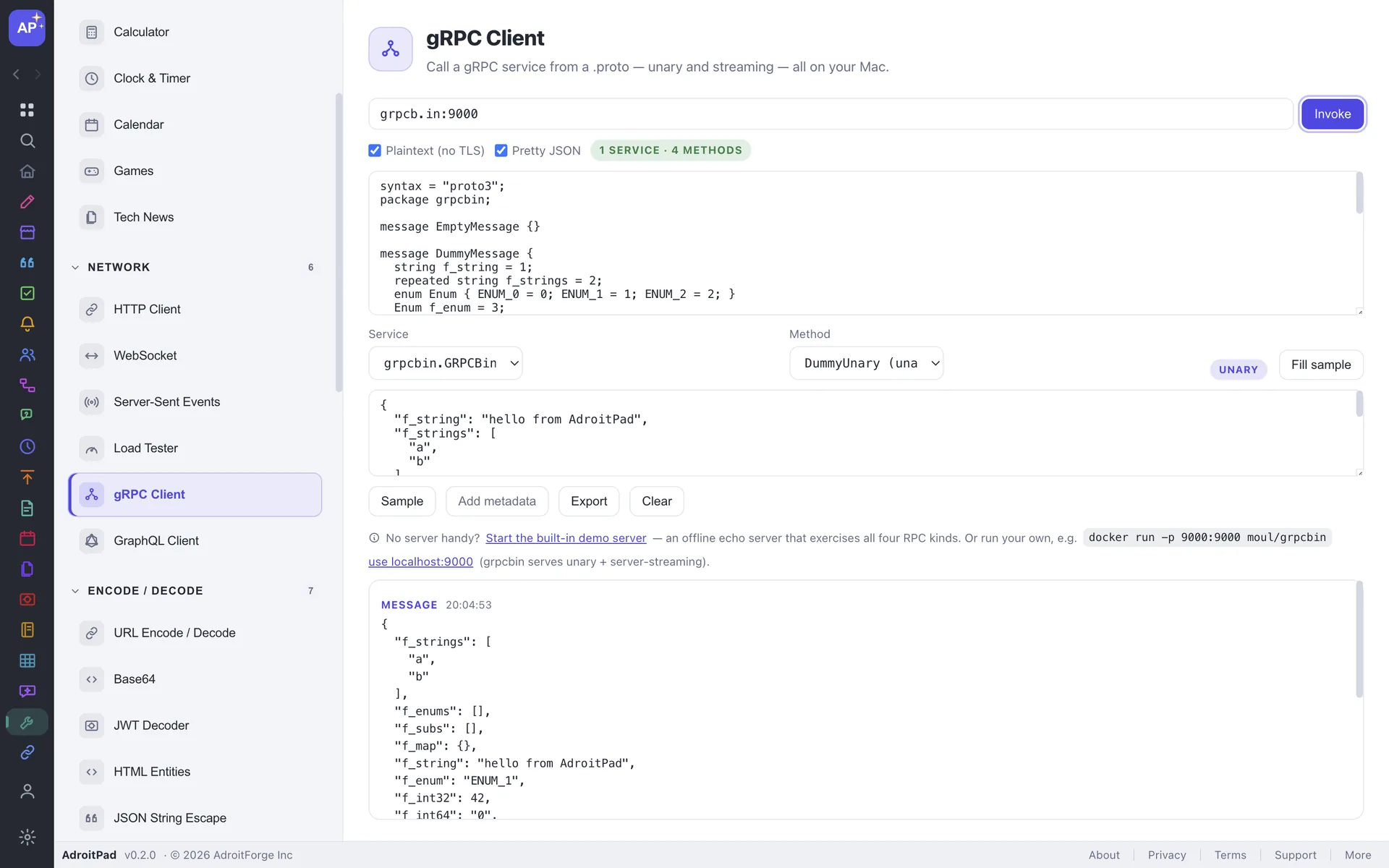Click the orange upload arrow icon in rail
Screen dimensions: 1389x868
tap(27, 477)
